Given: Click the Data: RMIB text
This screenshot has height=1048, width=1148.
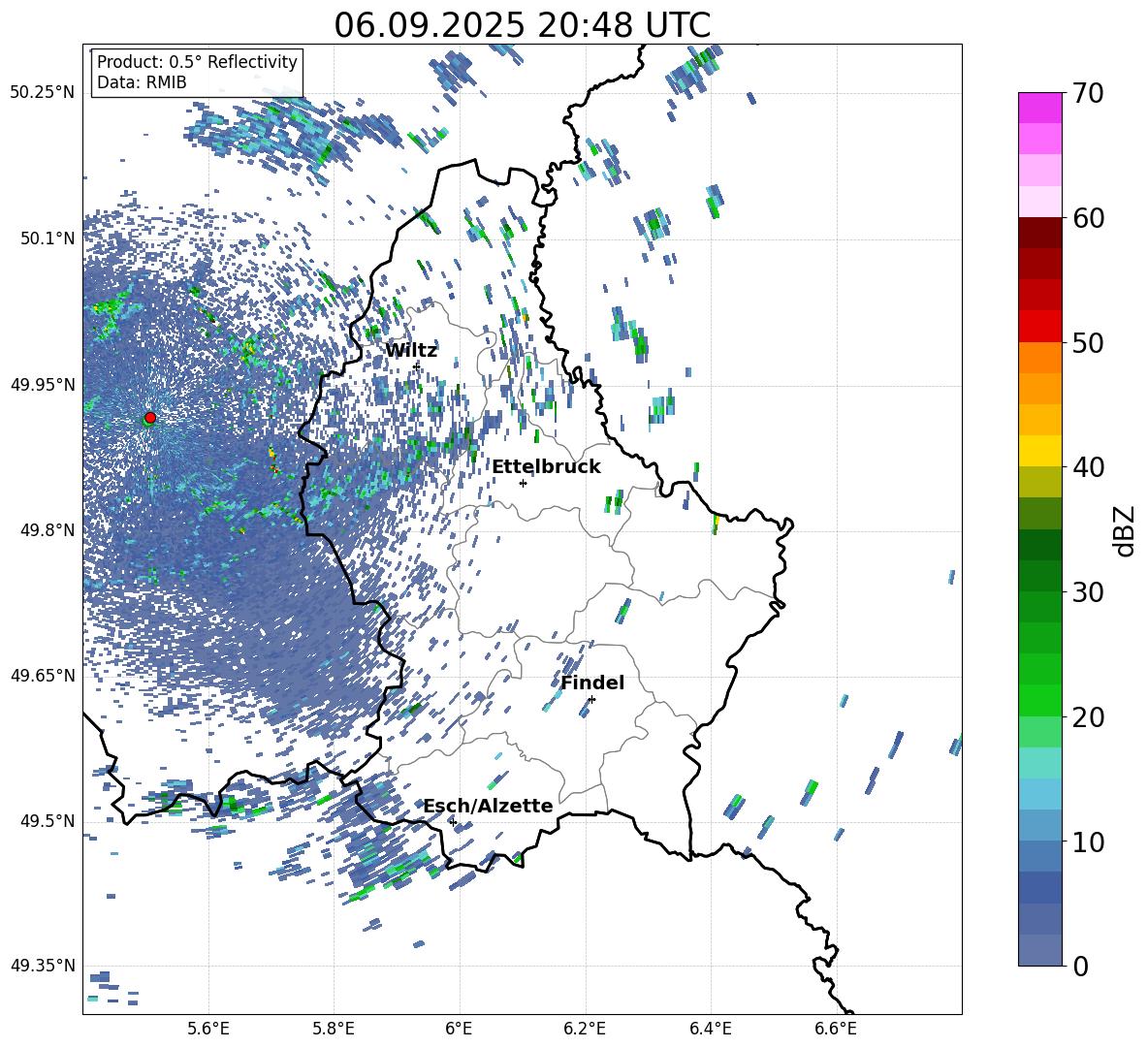Looking at the screenshot, I should [142, 82].
